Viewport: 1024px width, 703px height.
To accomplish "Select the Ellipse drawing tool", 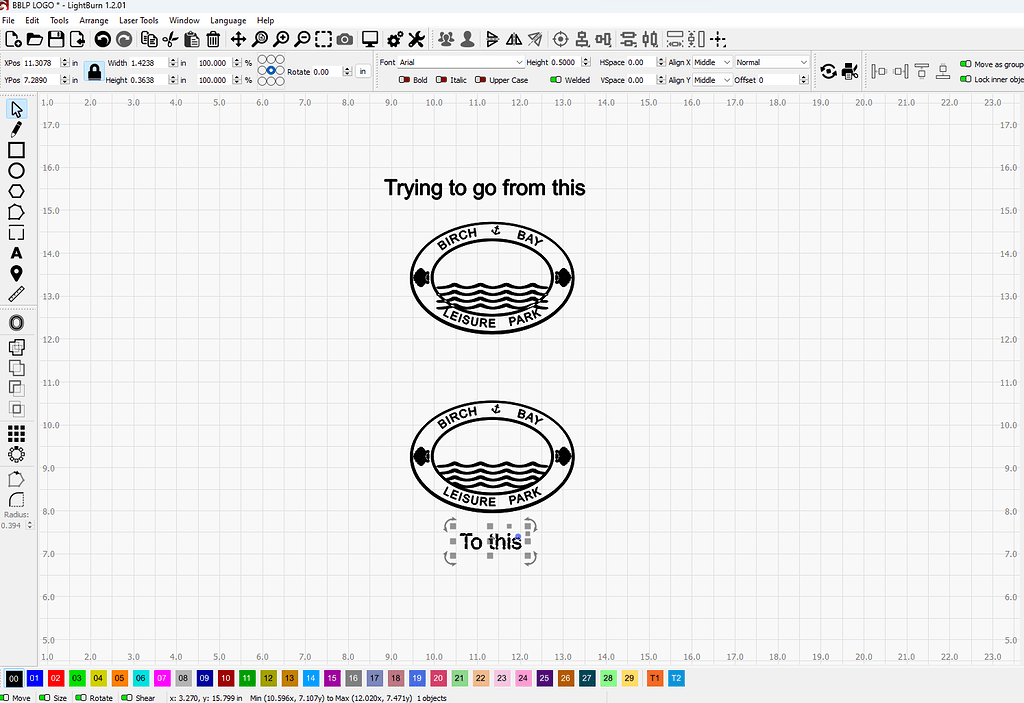I will [x=16, y=171].
